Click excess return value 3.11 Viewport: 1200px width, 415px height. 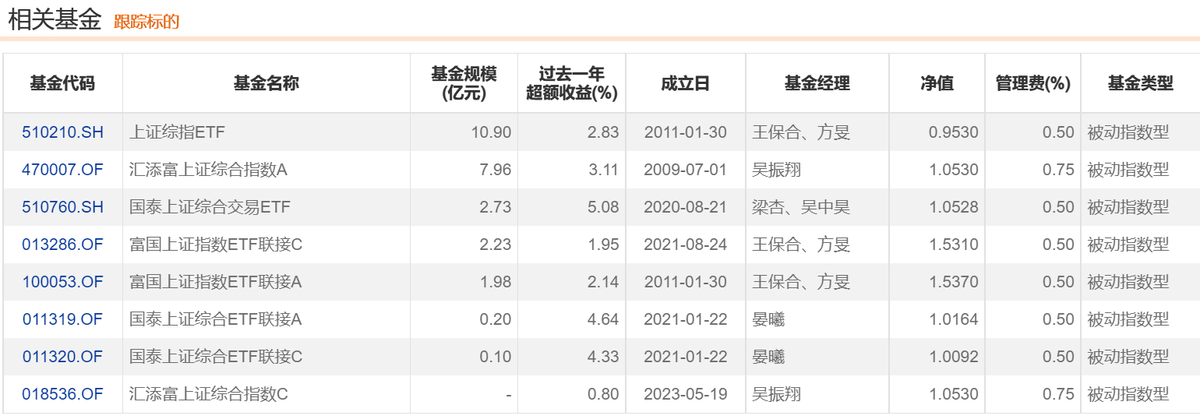604,170
